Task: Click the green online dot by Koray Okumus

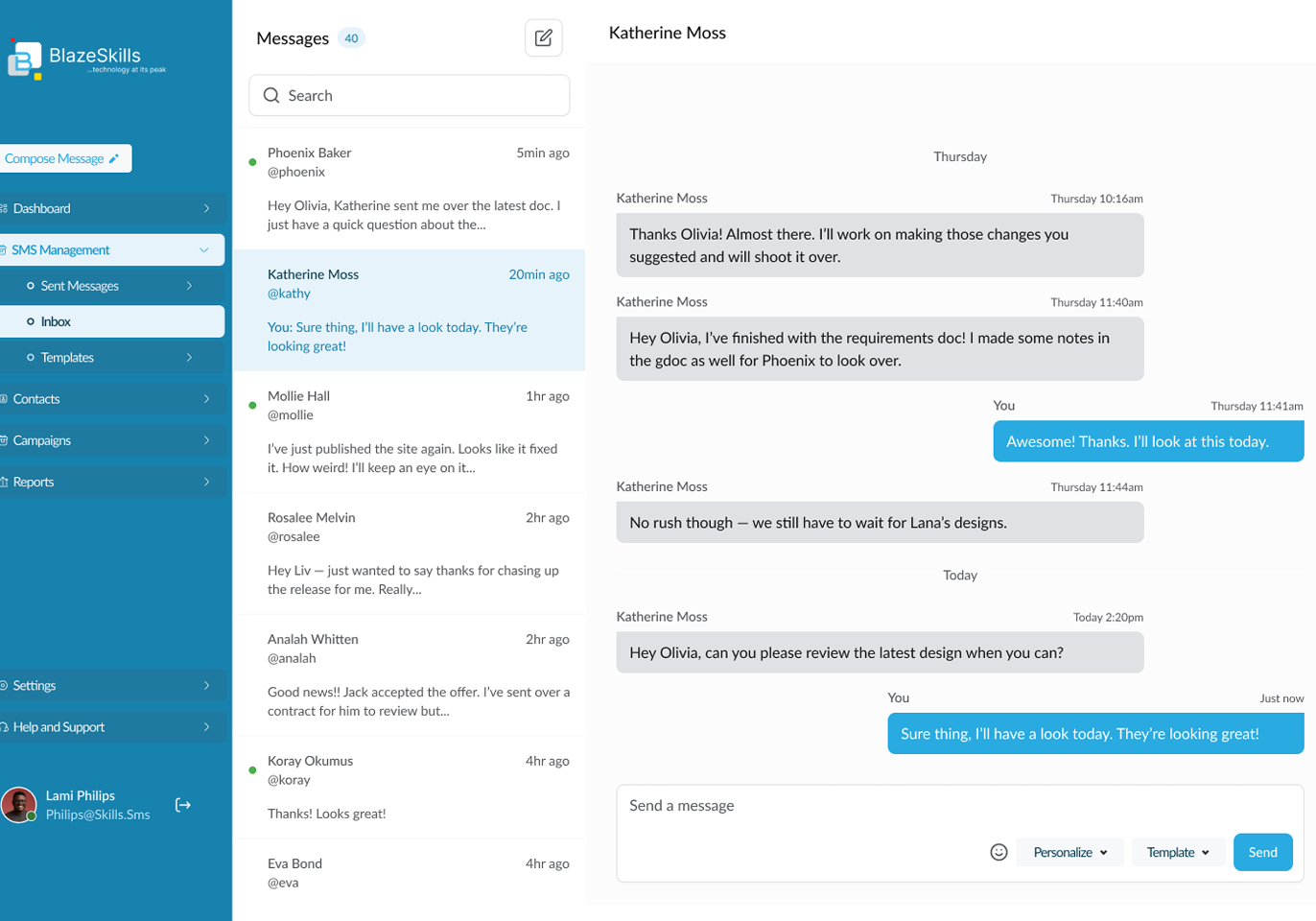Action: (252, 770)
